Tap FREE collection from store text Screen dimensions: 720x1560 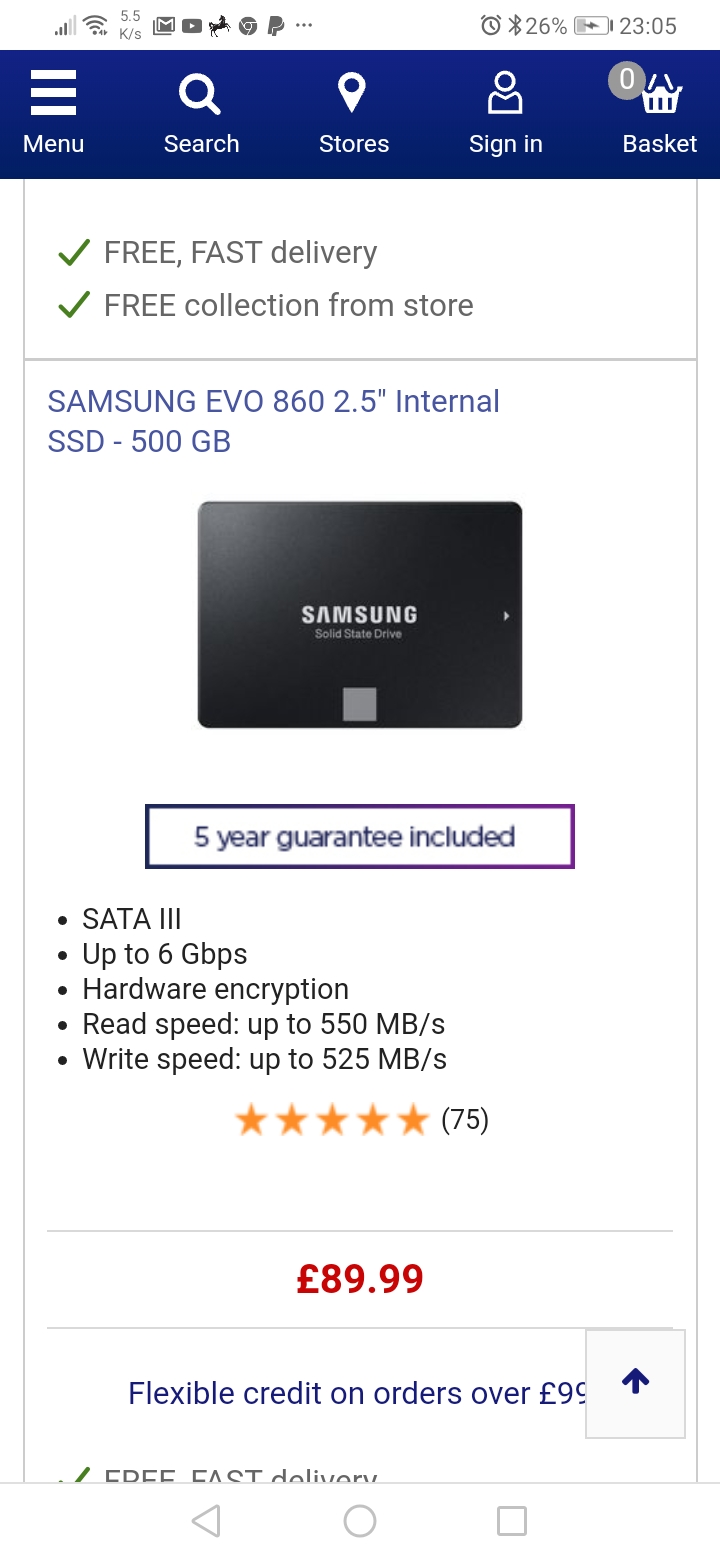(288, 305)
